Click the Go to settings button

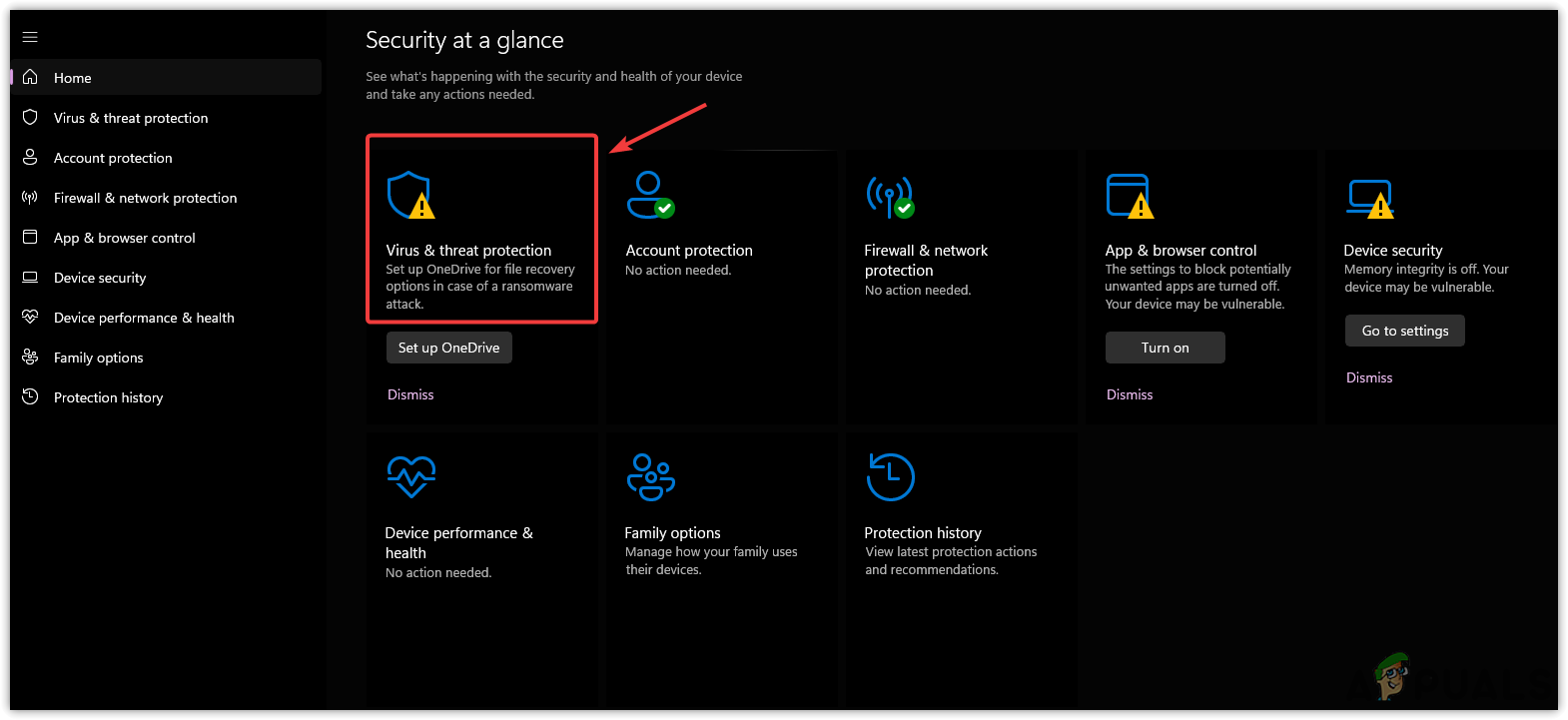1404,331
